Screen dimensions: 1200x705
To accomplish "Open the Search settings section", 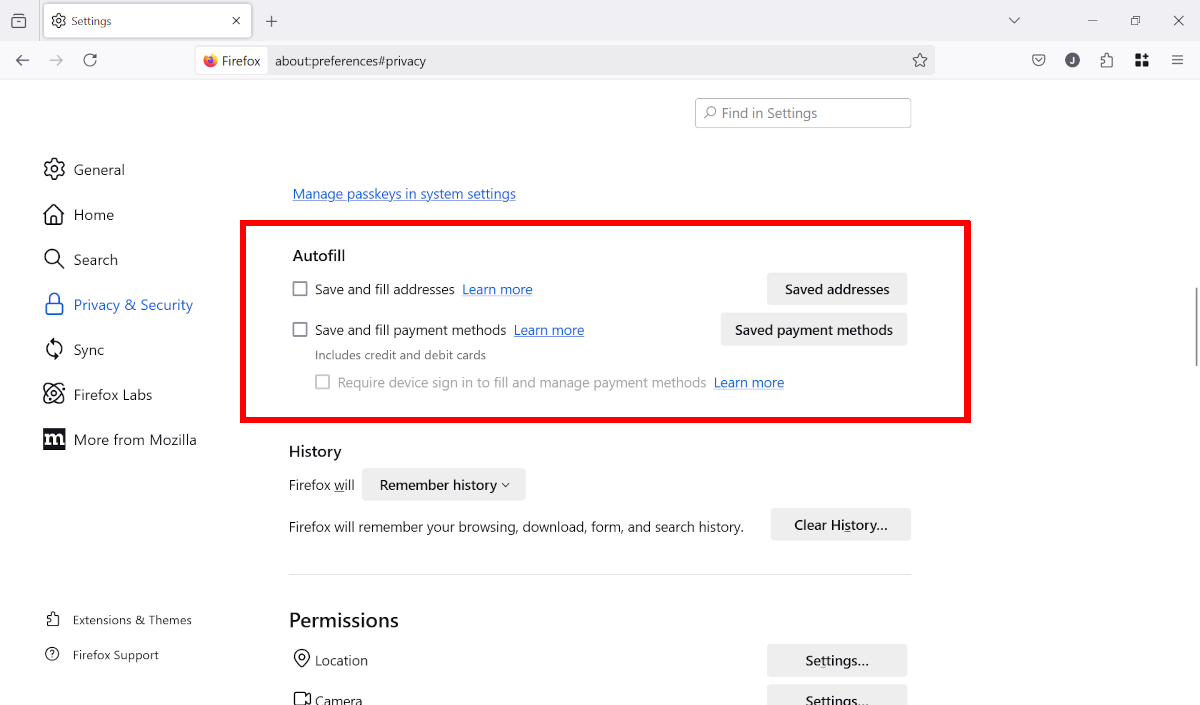I will click(x=96, y=259).
